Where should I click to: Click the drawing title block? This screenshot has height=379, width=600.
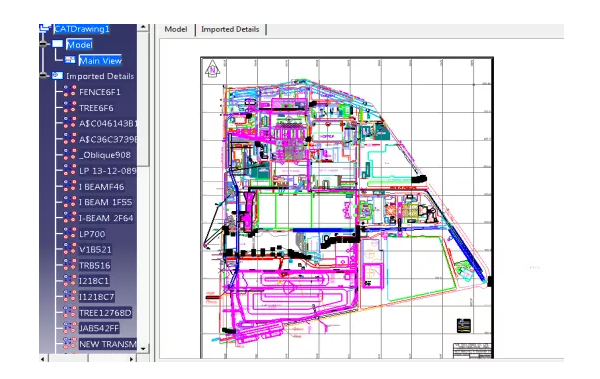tap(472, 350)
